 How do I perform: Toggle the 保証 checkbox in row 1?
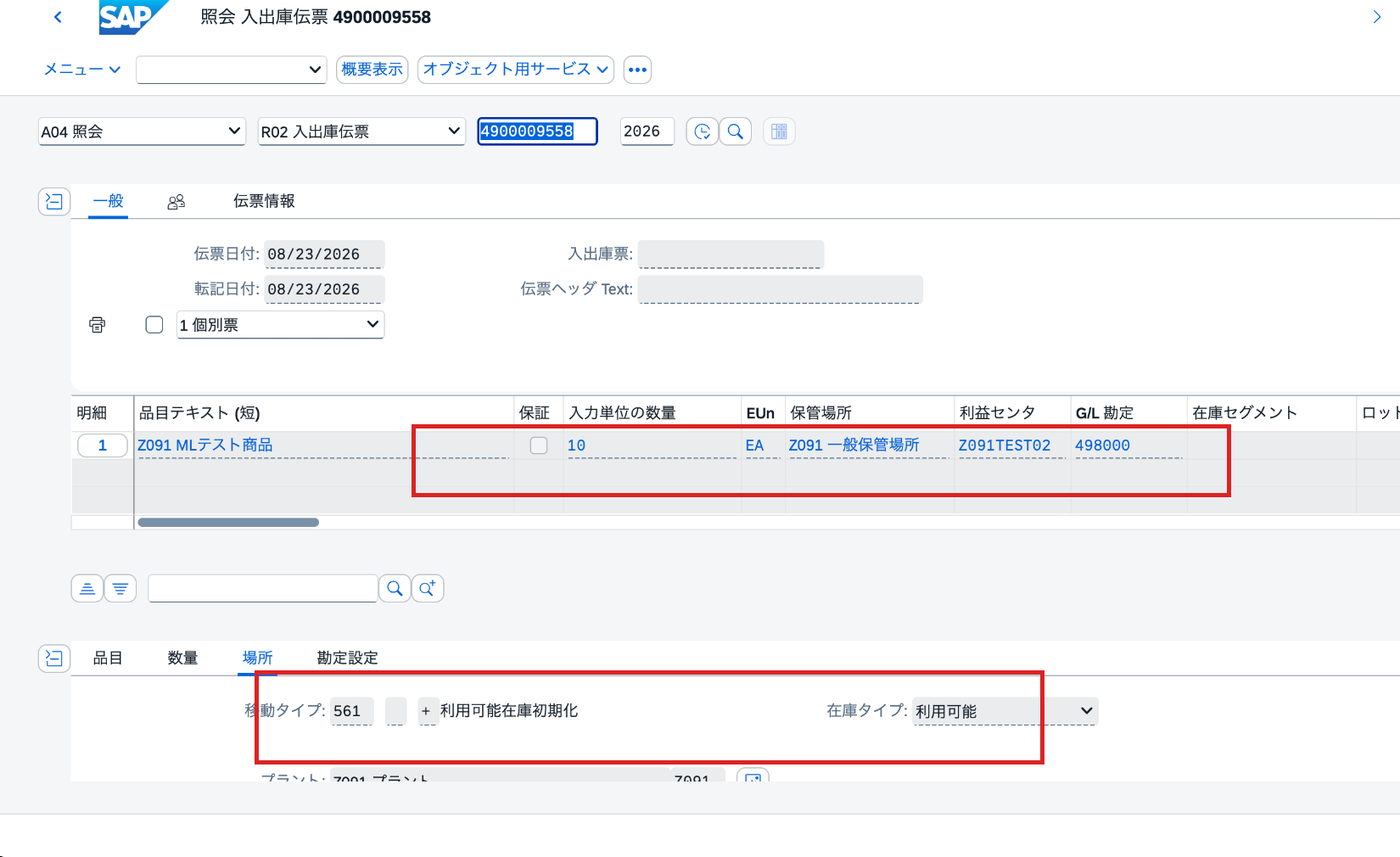click(x=539, y=445)
